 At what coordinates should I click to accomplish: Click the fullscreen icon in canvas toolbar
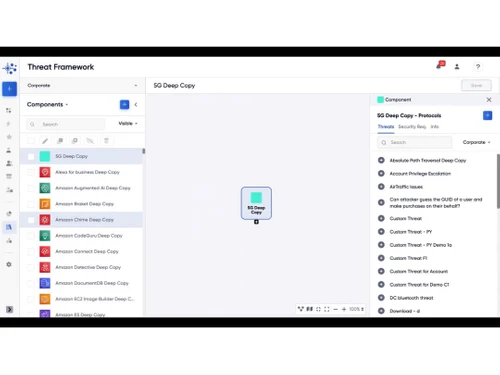pyautogui.click(x=327, y=309)
